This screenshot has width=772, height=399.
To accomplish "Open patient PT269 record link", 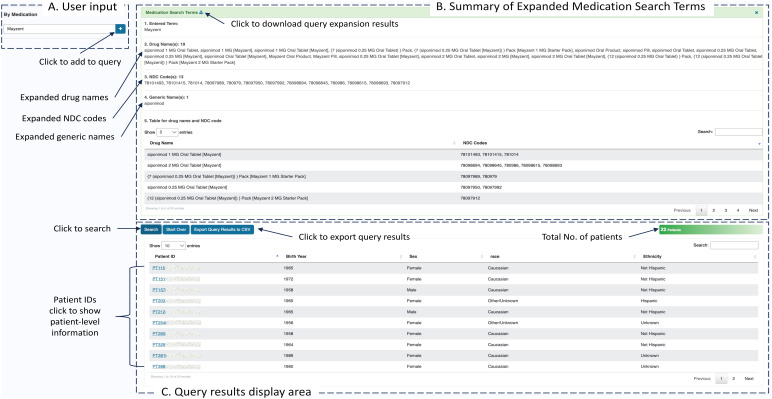I will coord(159,333).
